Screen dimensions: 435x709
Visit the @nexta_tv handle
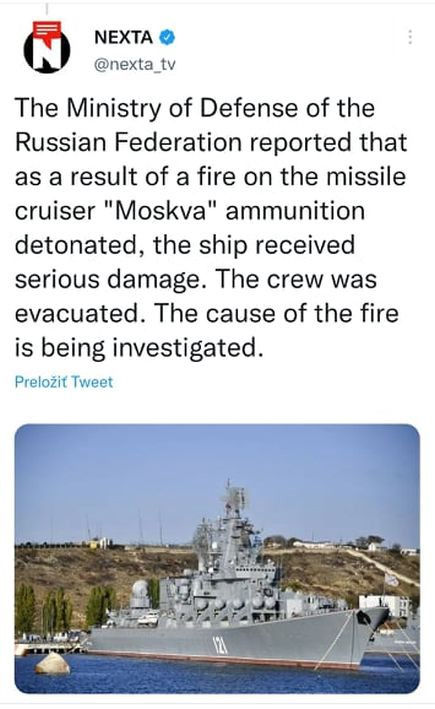click(x=134, y=65)
